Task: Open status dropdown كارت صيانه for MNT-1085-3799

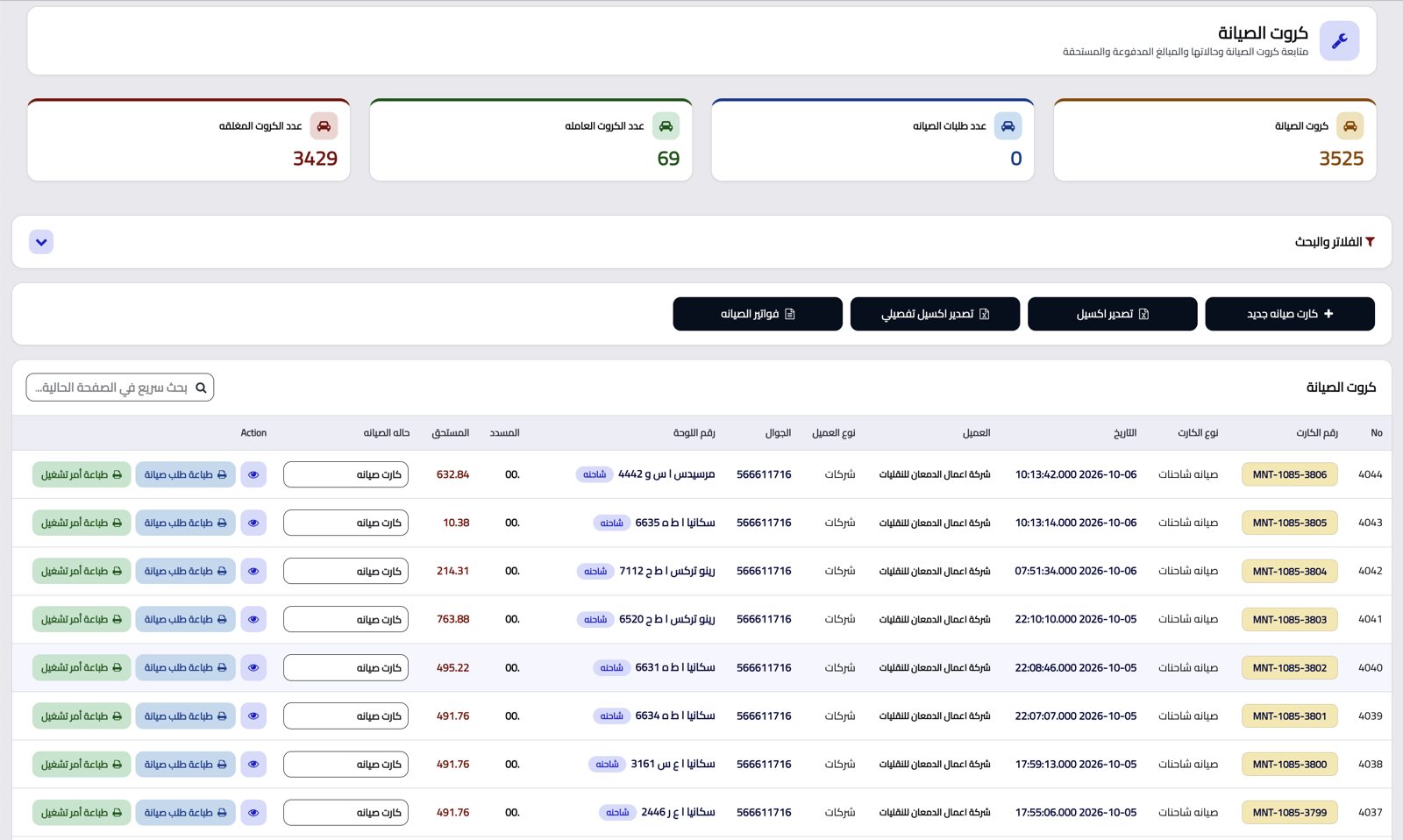Action: point(346,812)
